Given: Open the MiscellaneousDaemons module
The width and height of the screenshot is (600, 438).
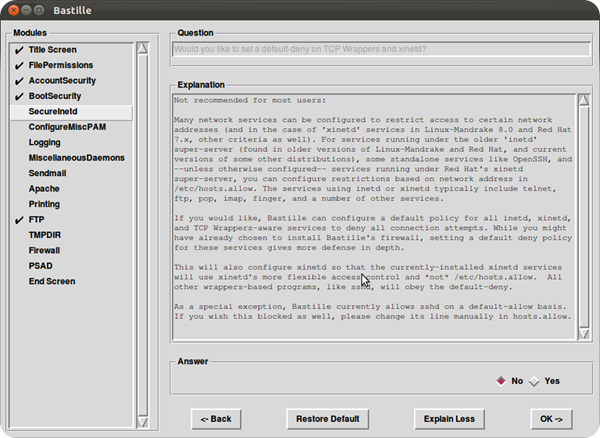Looking at the screenshot, I should tap(77, 158).
